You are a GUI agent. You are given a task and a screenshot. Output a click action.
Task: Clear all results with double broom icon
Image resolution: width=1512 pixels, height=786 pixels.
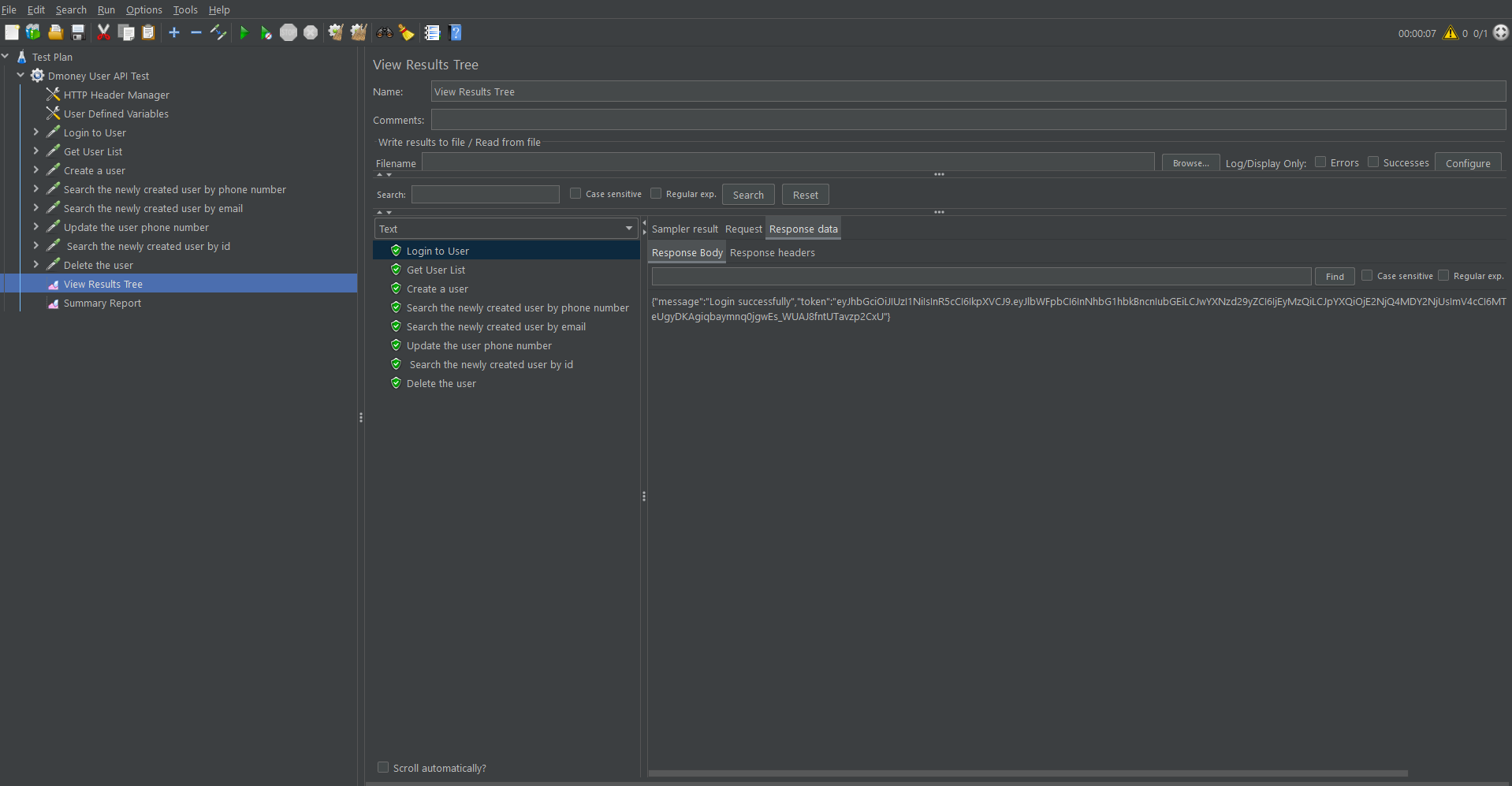tap(359, 32)
